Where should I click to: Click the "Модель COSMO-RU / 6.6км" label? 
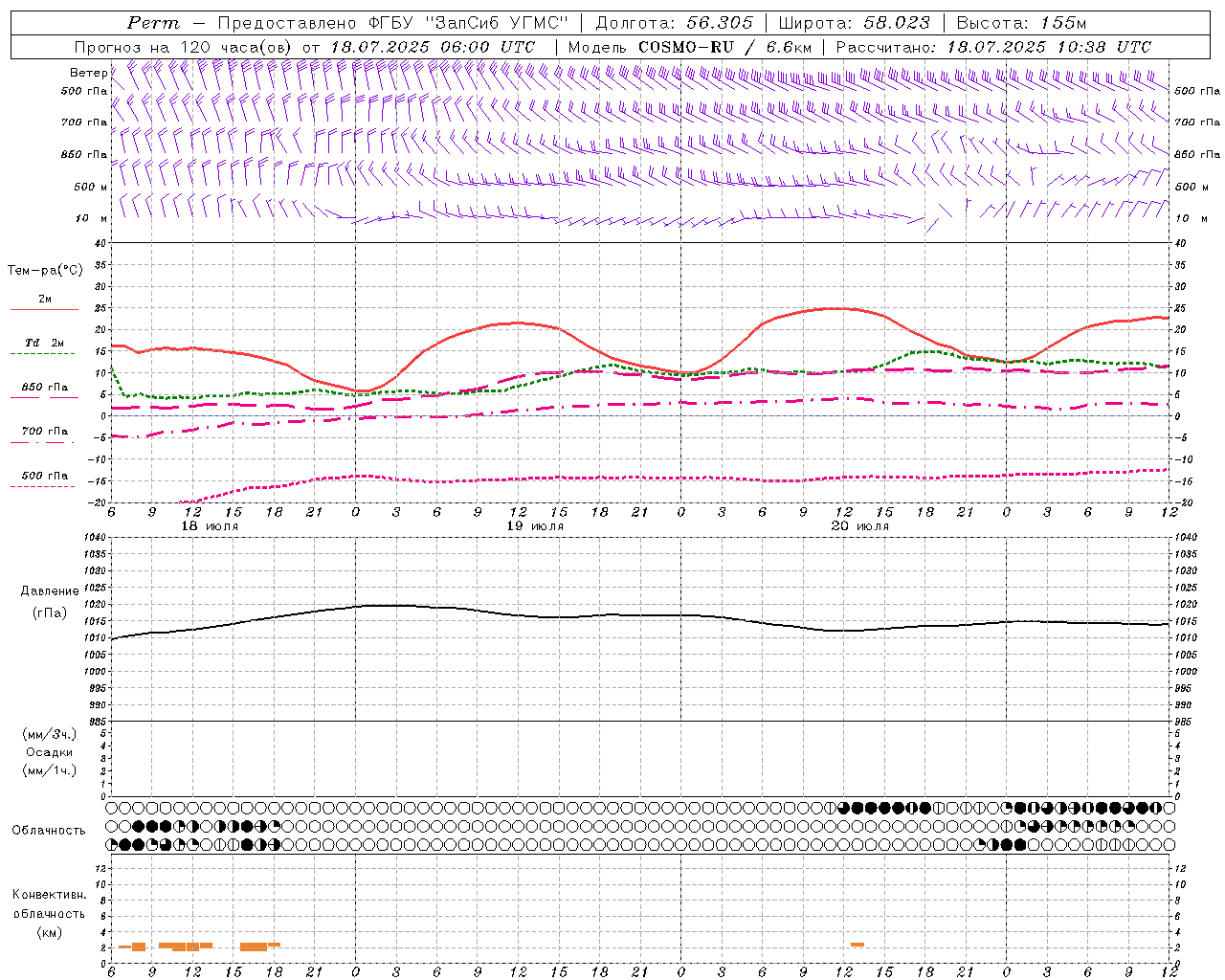click(689, 47)
